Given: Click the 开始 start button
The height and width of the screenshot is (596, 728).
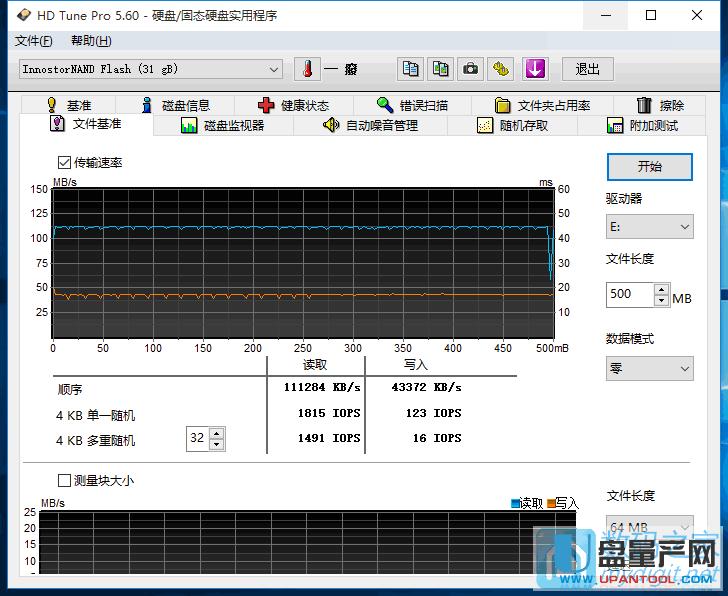Looking at the screenshot, I should coord(649,166).
